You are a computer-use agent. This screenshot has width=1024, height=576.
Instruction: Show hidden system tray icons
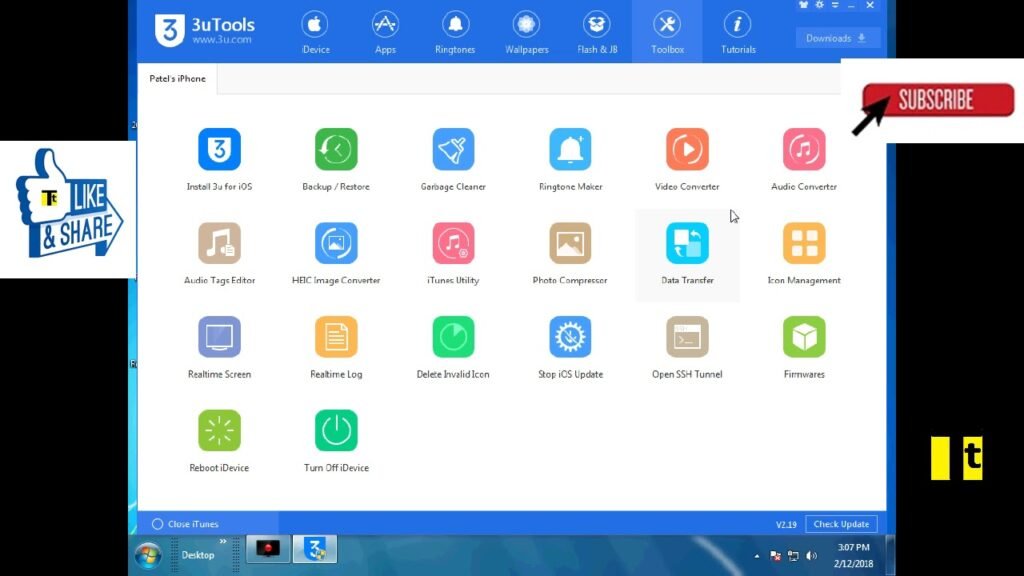pyautogui.click(x=756, y=556)
